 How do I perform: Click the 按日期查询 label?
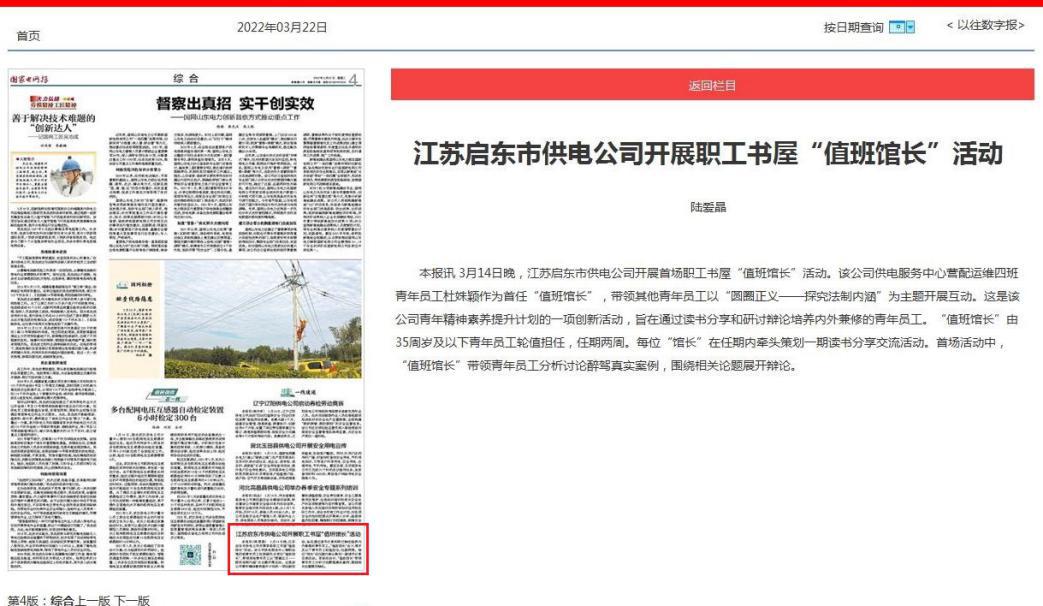click(853, 27)
